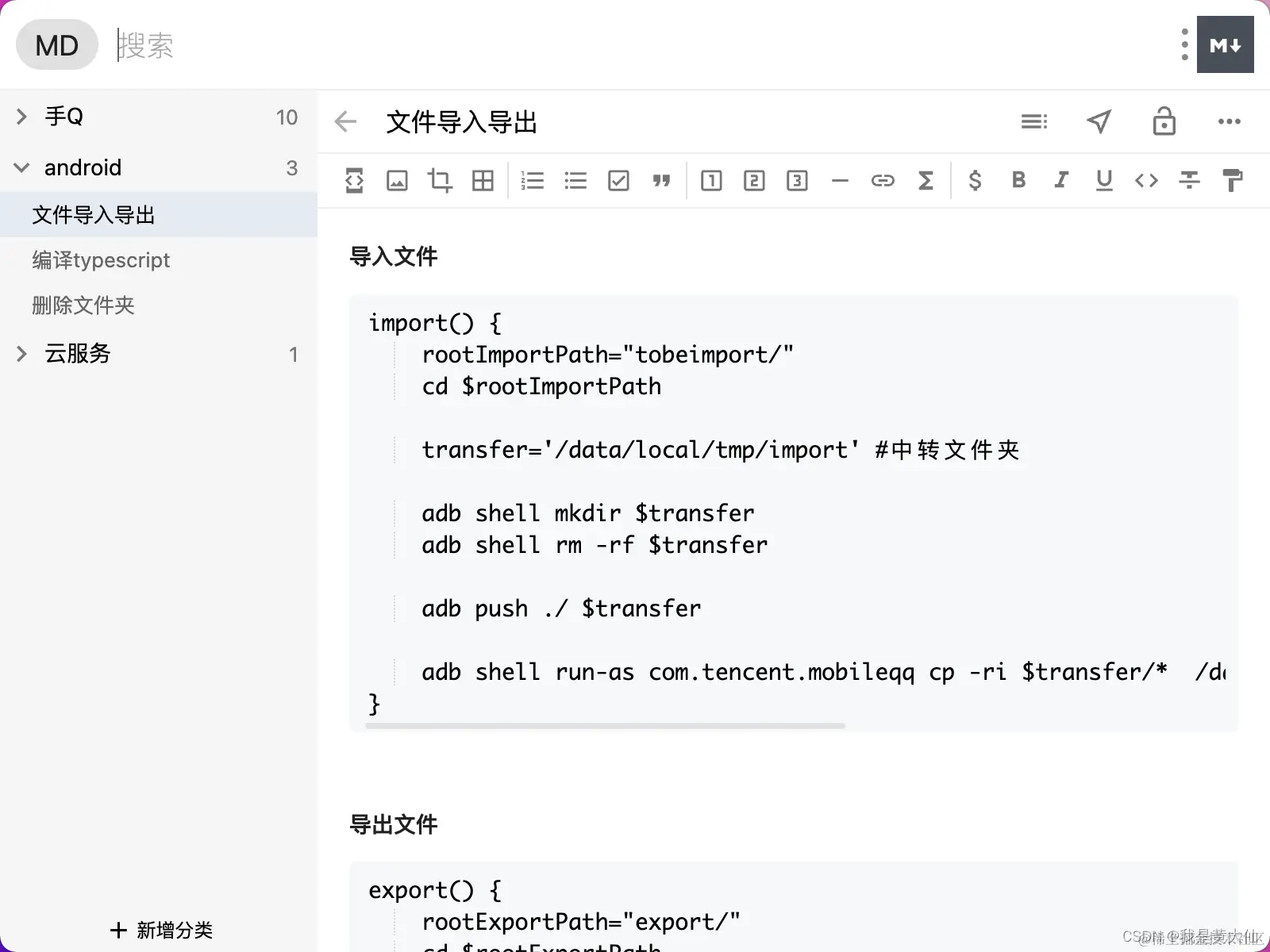Edit the note title 文件导入导出
The height and width of the screenshot is (952, 1270).
point(461,122)
